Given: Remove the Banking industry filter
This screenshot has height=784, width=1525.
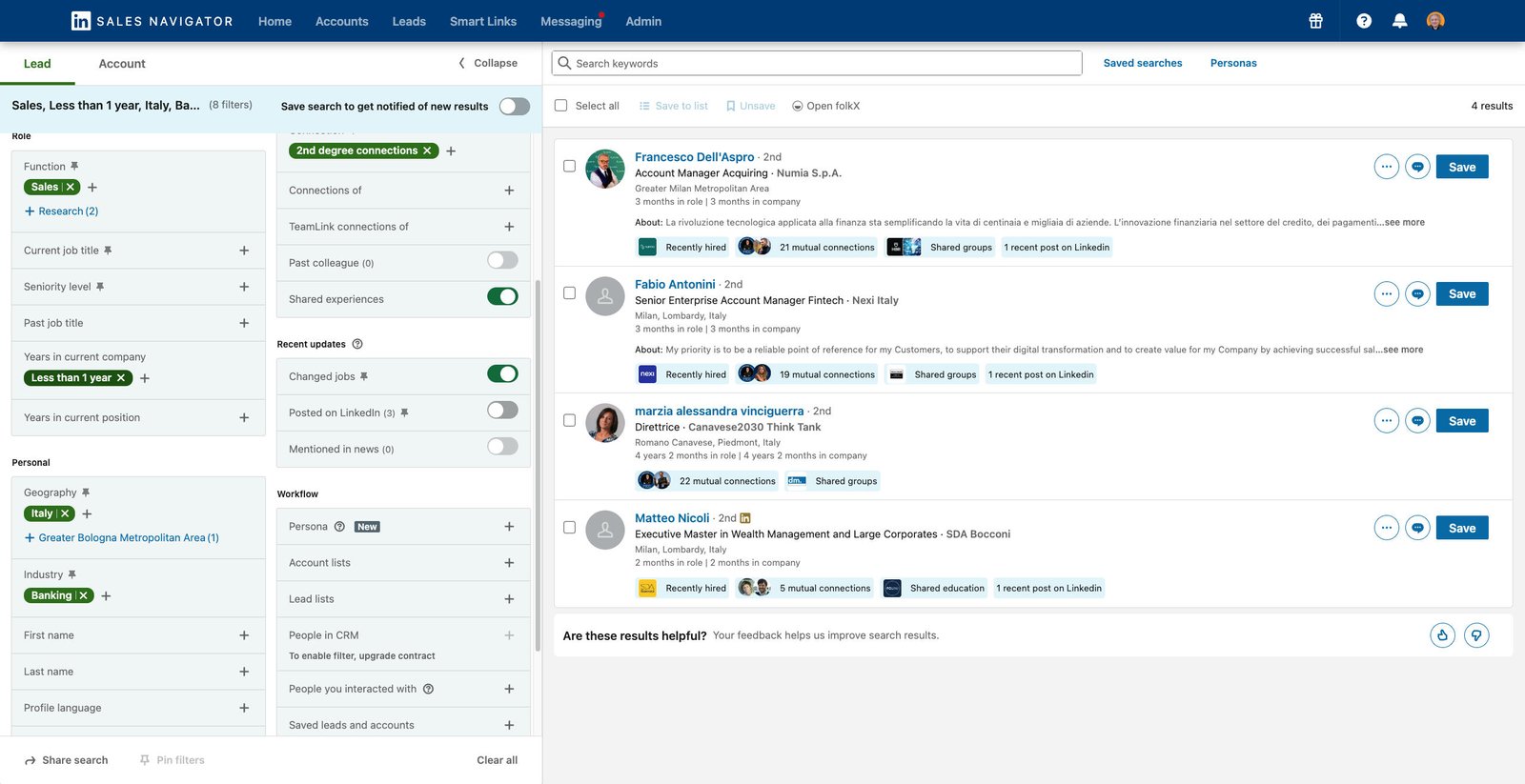Looking at the screenshot, I should pos(84,595).
